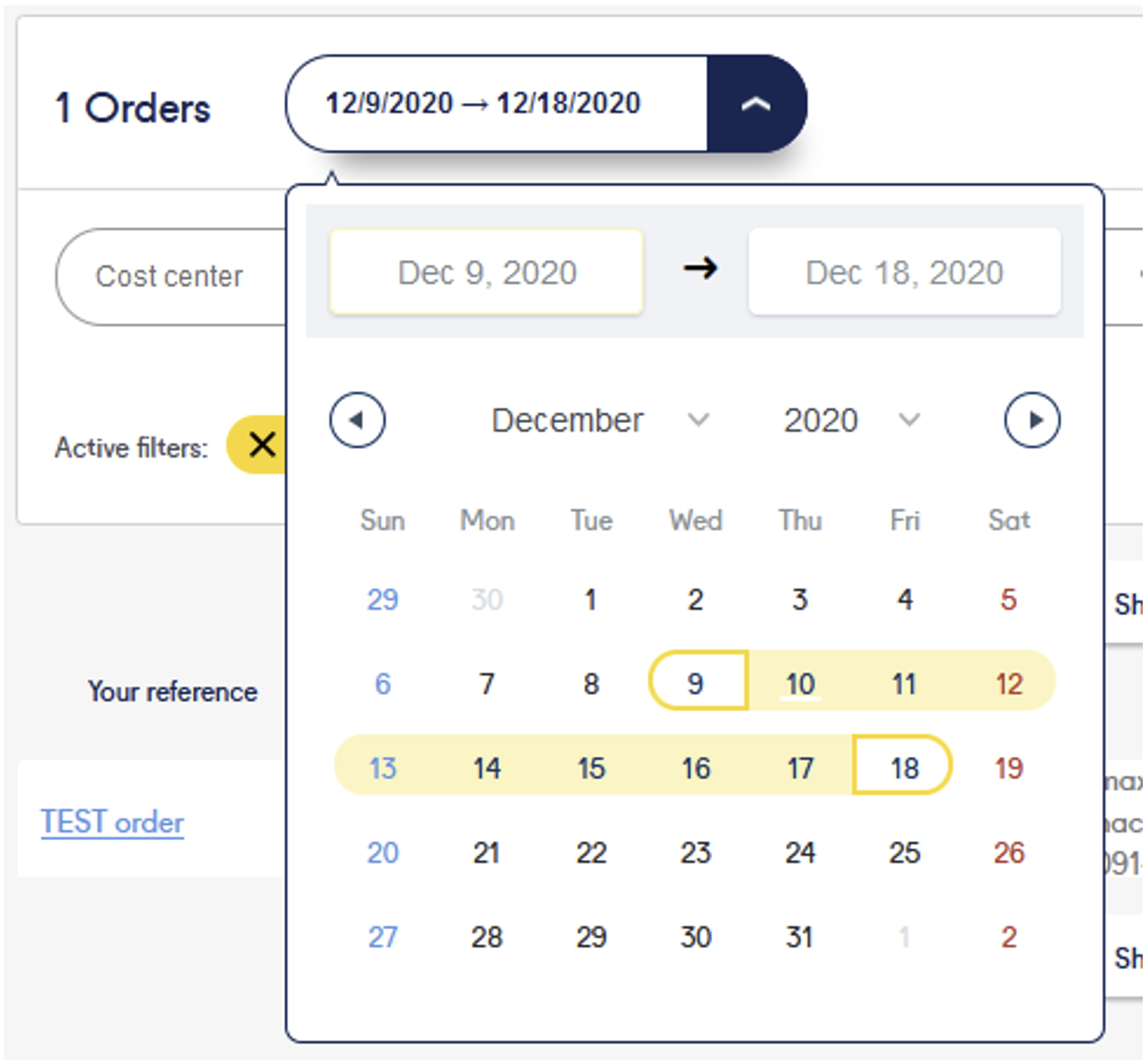This screenshot has height=1060, width=1148.
Task: Pick December 18 on the calendar
Action: point(904,767)
